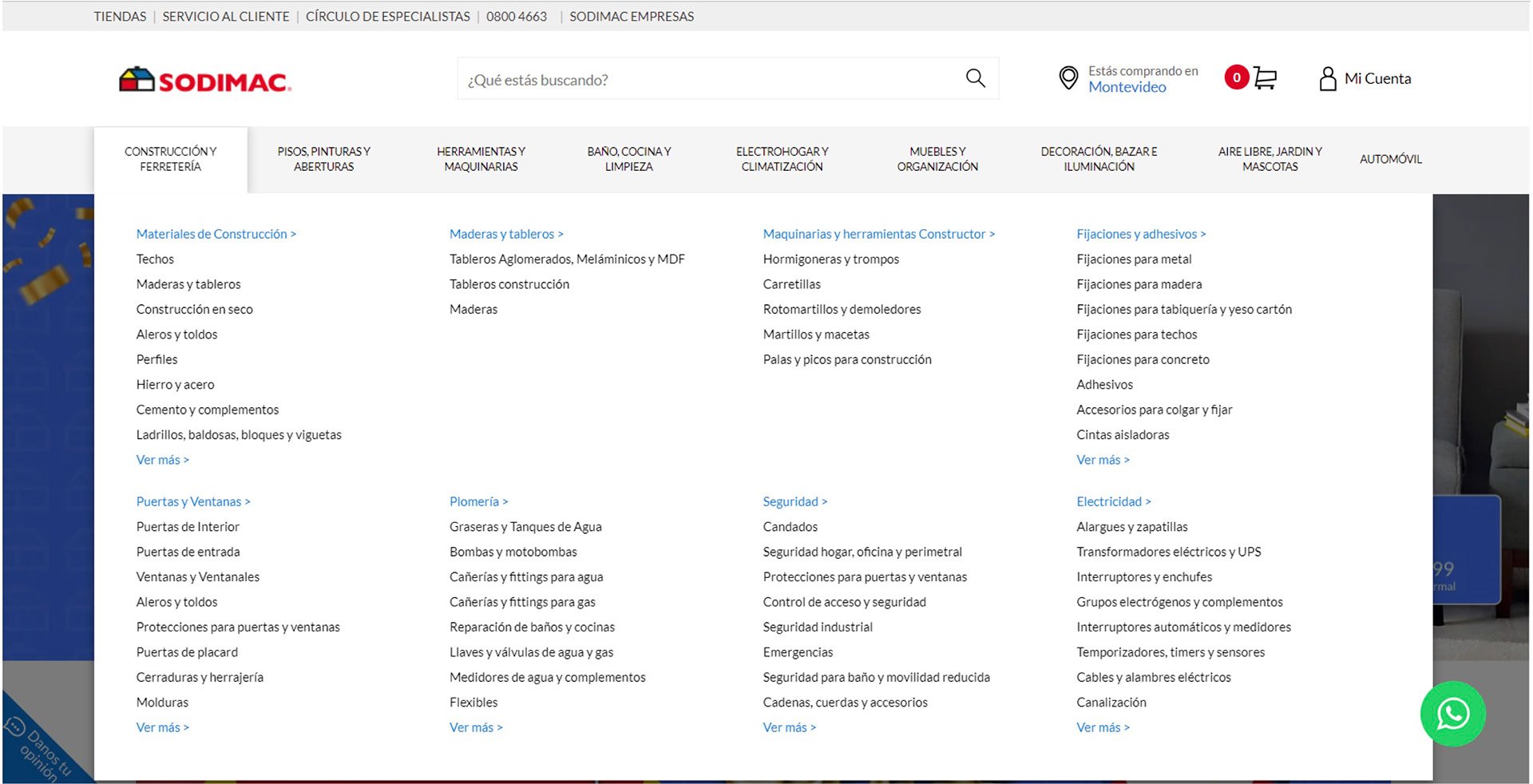Image resolution: width=1533 pixels, height=784 pixels.
Task: Open the WhatsApp chat button
Action: pyautogui.click(x=1452, y=714)
